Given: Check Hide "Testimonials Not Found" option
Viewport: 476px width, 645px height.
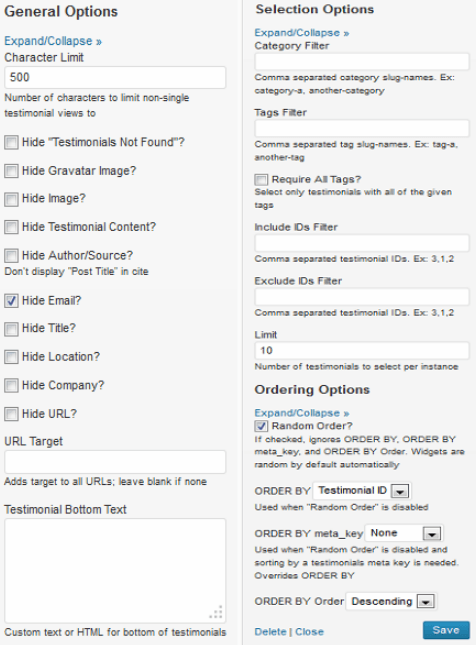Looking at the screenshot, I should click(x=11, y=142).
